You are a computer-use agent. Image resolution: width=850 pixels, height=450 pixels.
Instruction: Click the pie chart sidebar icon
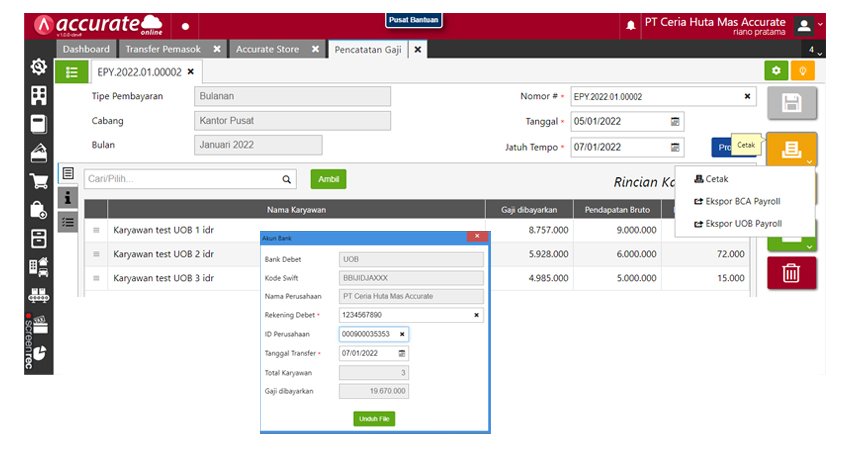pyautogui.click(x=38, y=353)
